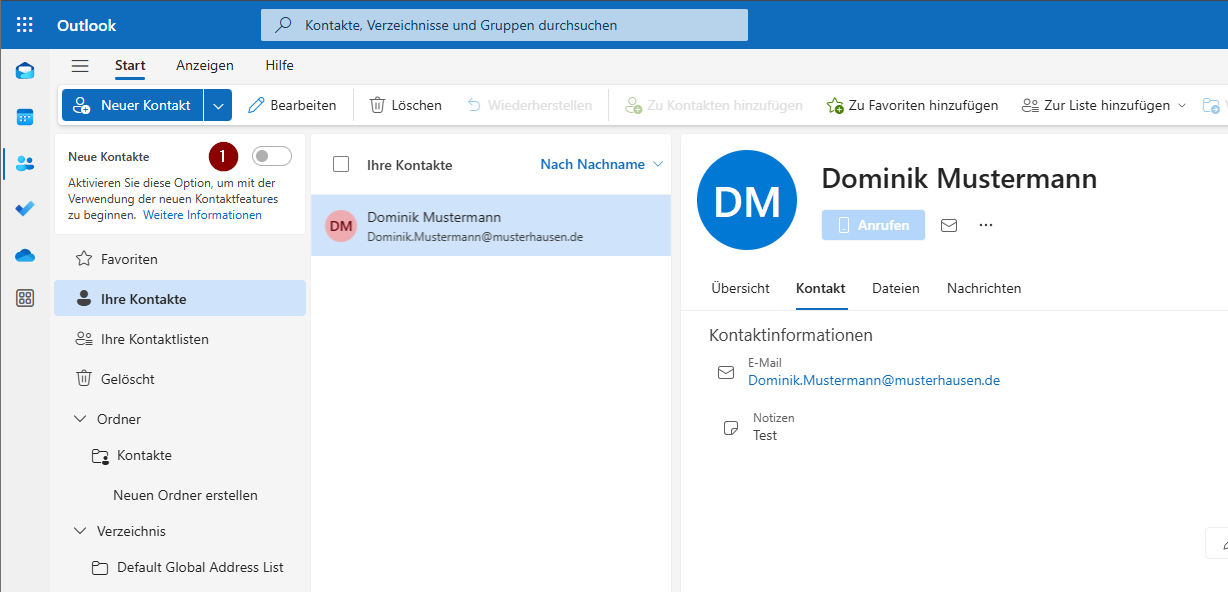This screenshot has height=592, width=1228.
Task: Click Zu Favoriten hinzufügen star button
Action: point(912,105)
